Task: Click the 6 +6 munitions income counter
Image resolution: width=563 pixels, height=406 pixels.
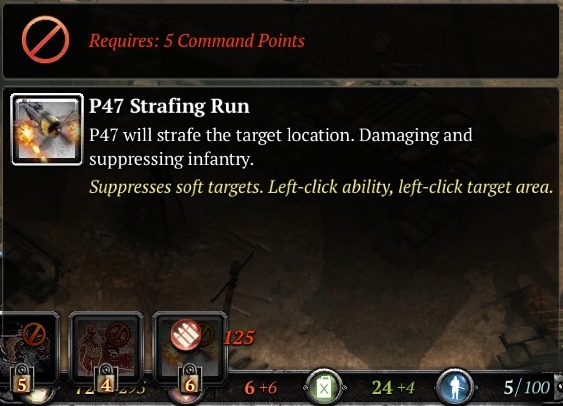Action: coord(261,388)
